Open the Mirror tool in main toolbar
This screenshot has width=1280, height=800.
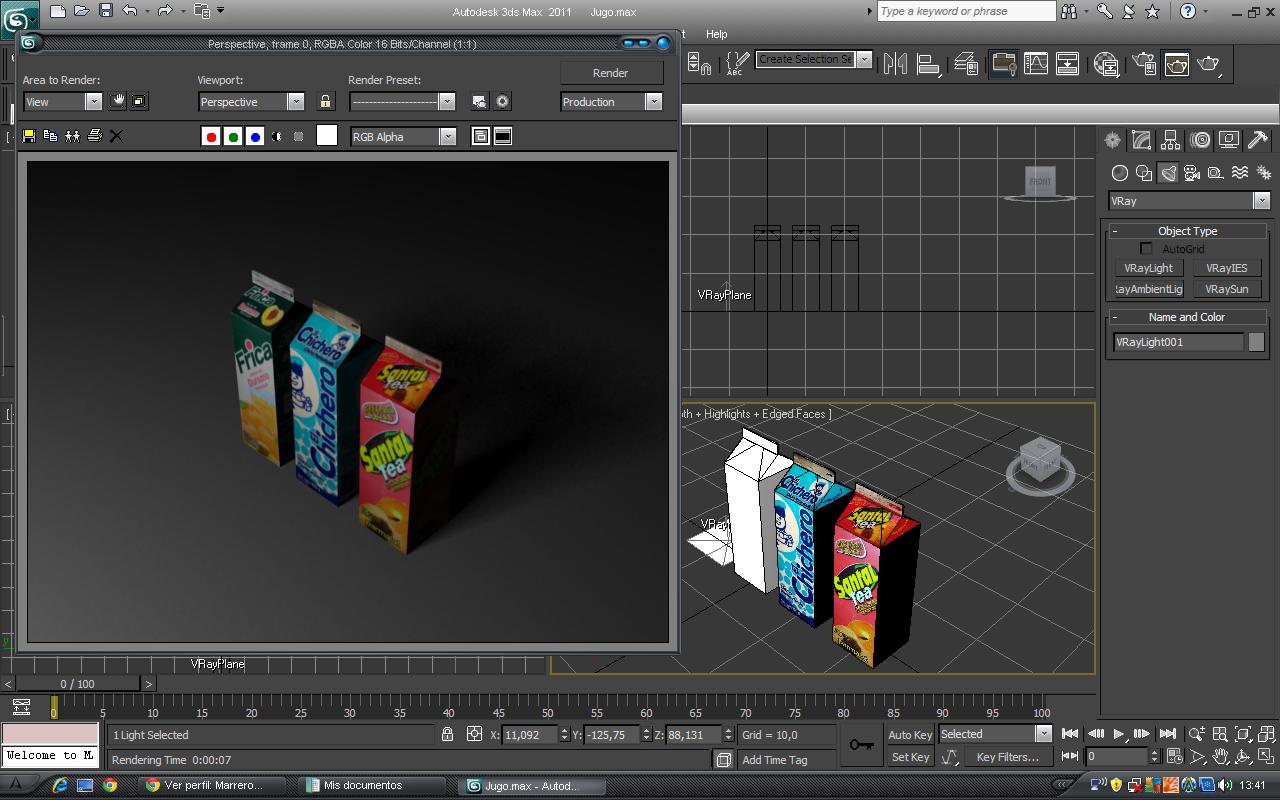coord(895,63)
